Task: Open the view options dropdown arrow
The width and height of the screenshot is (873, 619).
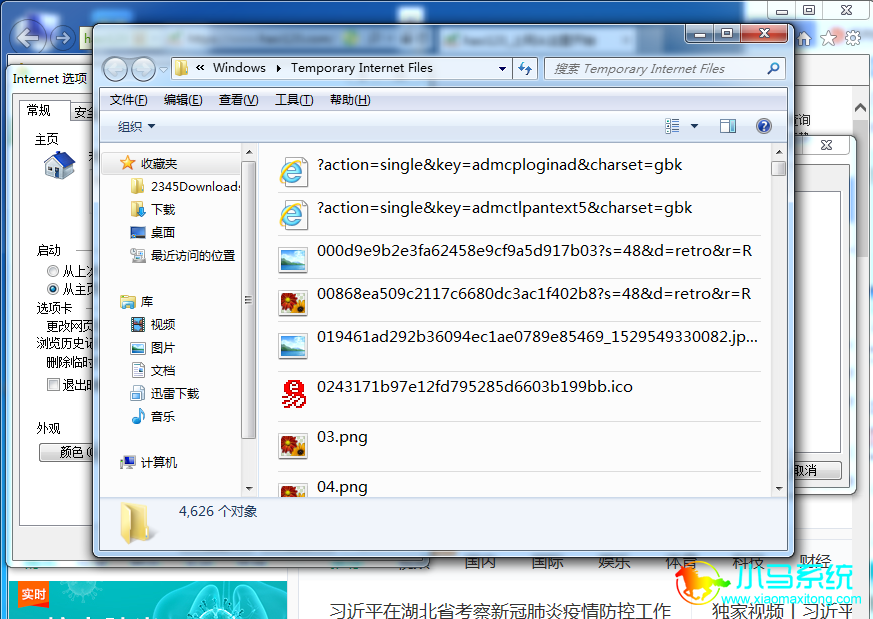Action: [x=694, y=126]
